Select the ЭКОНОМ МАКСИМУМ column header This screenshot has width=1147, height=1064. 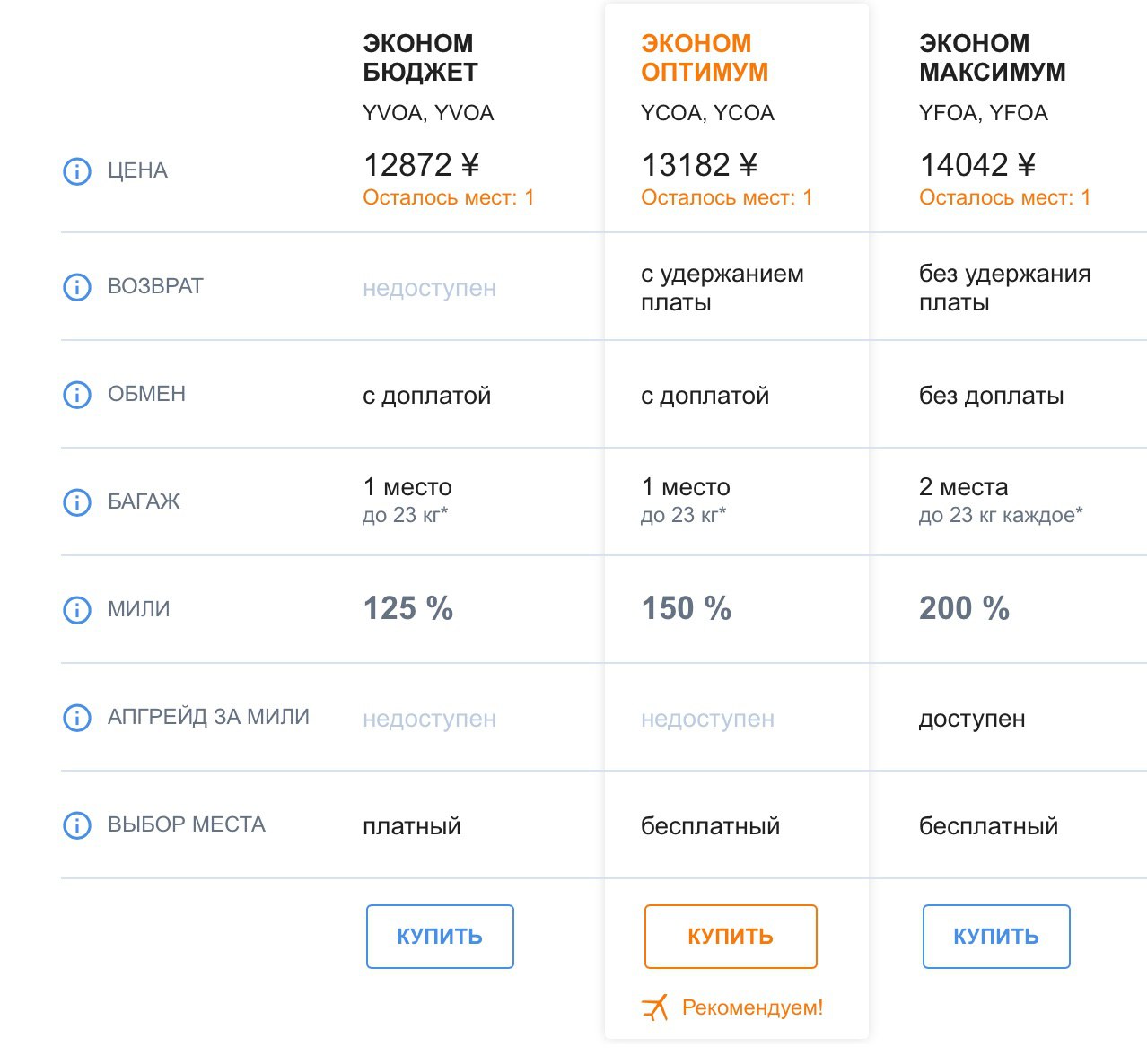coord(993,57)
